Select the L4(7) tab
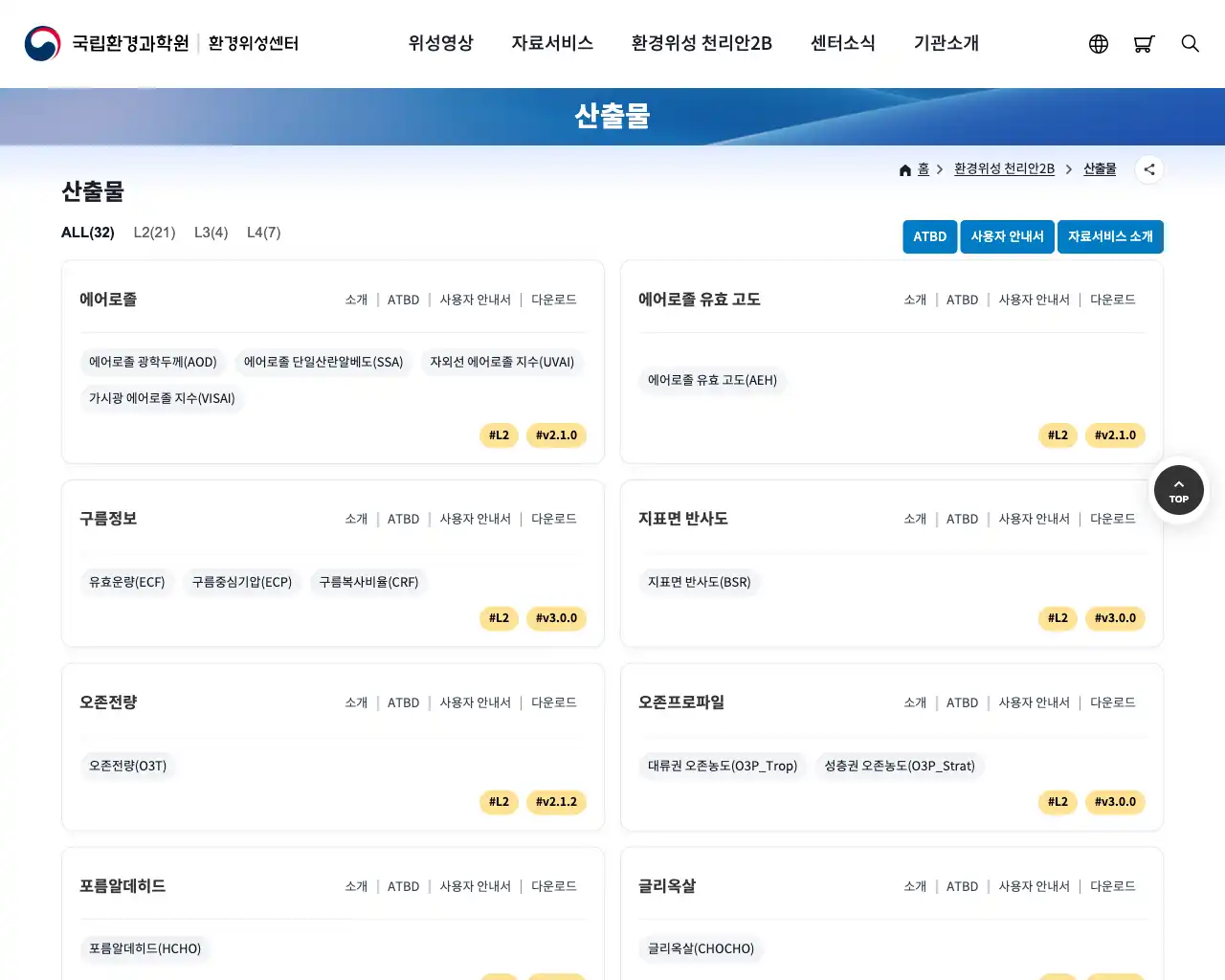Screen dimensions: 1225x980 pos(263,233)
